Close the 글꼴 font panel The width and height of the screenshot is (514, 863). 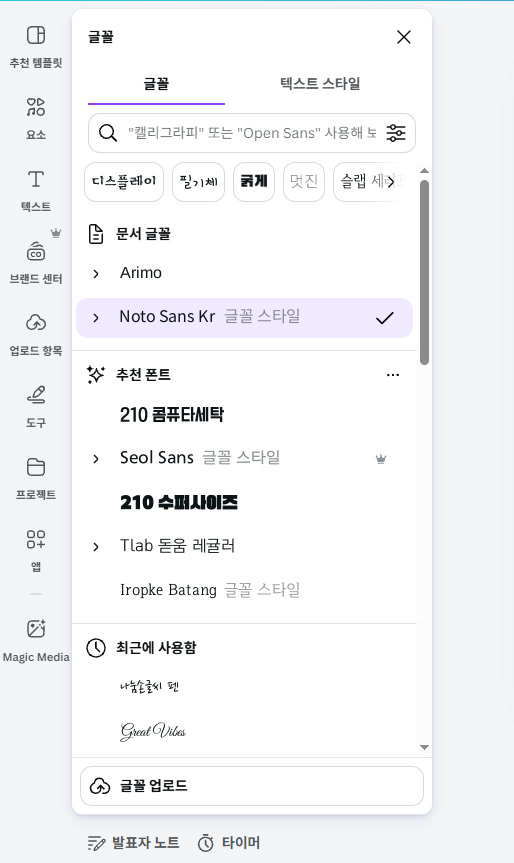tap(404, 37)
